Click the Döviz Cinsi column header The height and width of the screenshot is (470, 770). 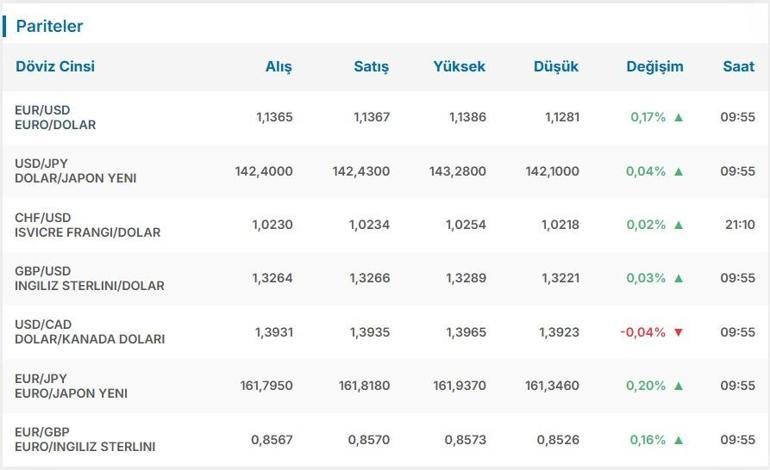(x=55, y=66)
